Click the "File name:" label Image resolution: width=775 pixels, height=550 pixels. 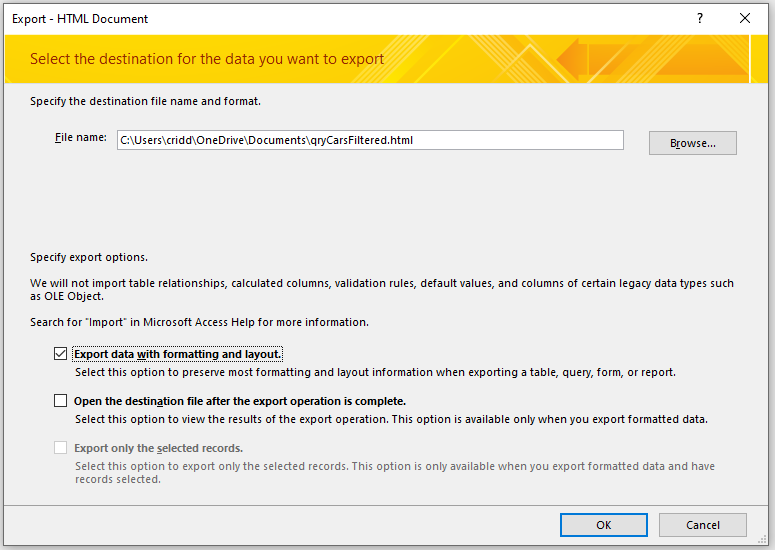81,137
